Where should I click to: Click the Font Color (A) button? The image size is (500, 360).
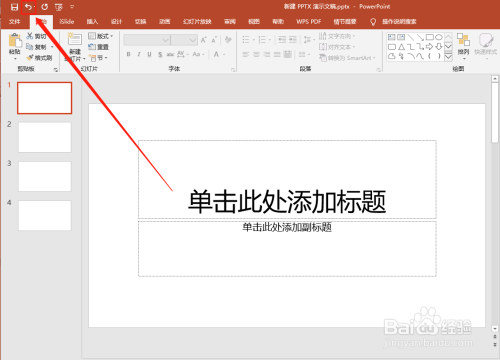[x=216, y=54]
